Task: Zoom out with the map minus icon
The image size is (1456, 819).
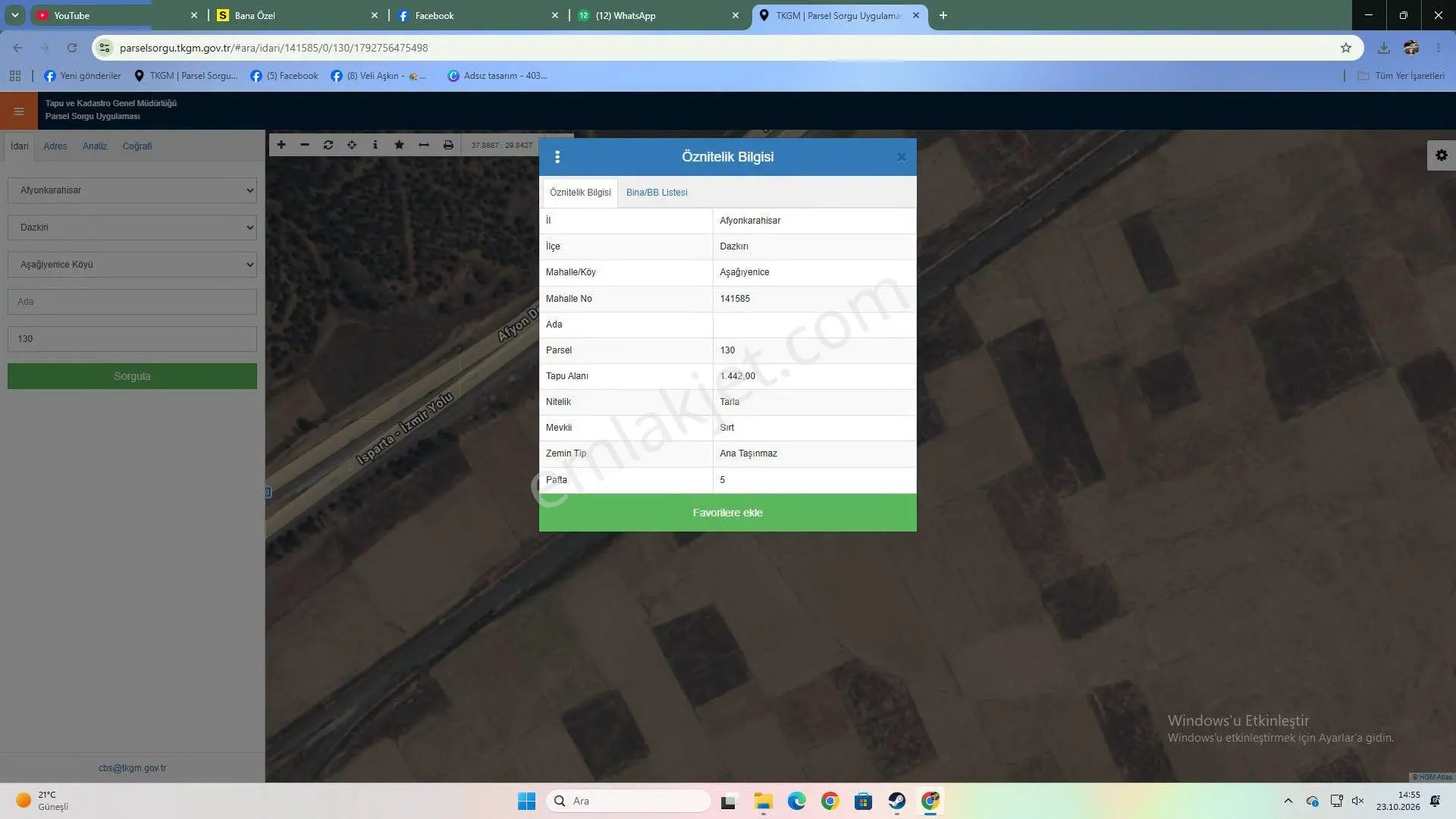Action: 305,145
